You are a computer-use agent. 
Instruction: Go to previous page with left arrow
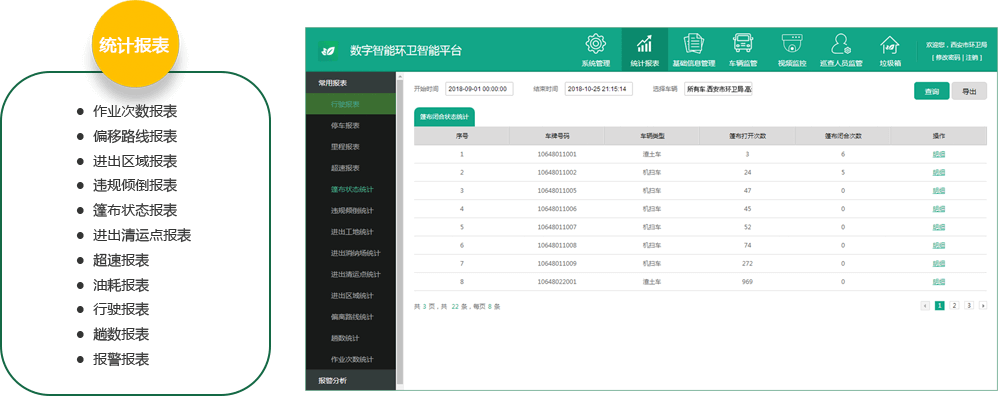(925, 306)
